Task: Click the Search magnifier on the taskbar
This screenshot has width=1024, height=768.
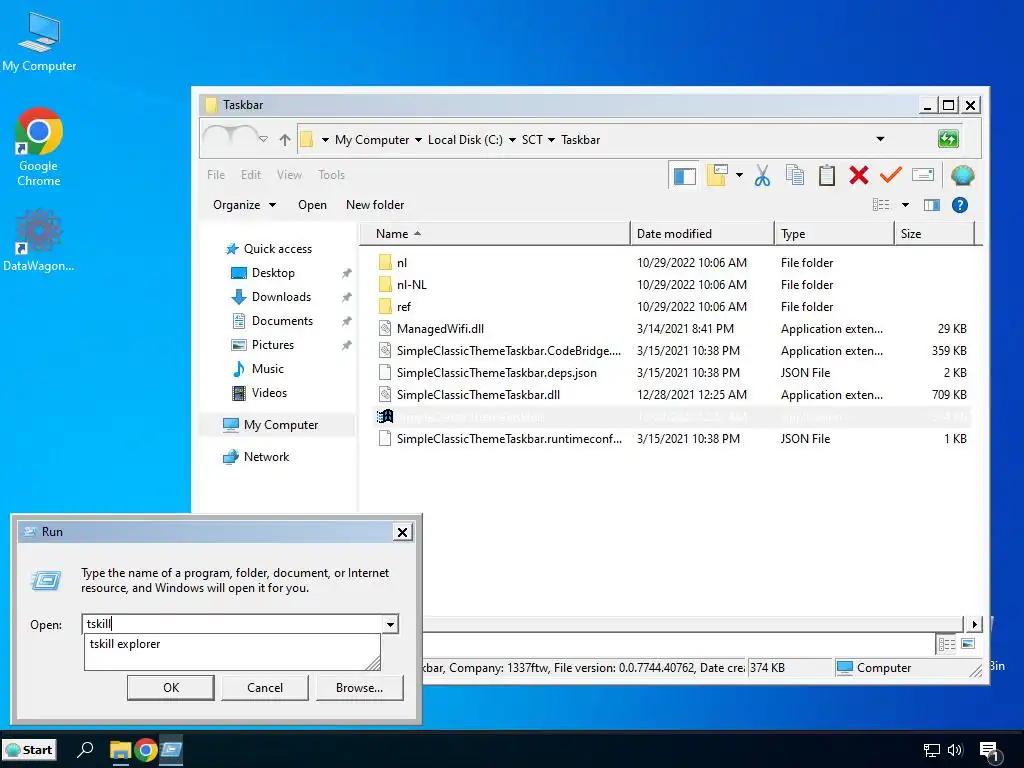Action: click(85, 750)
